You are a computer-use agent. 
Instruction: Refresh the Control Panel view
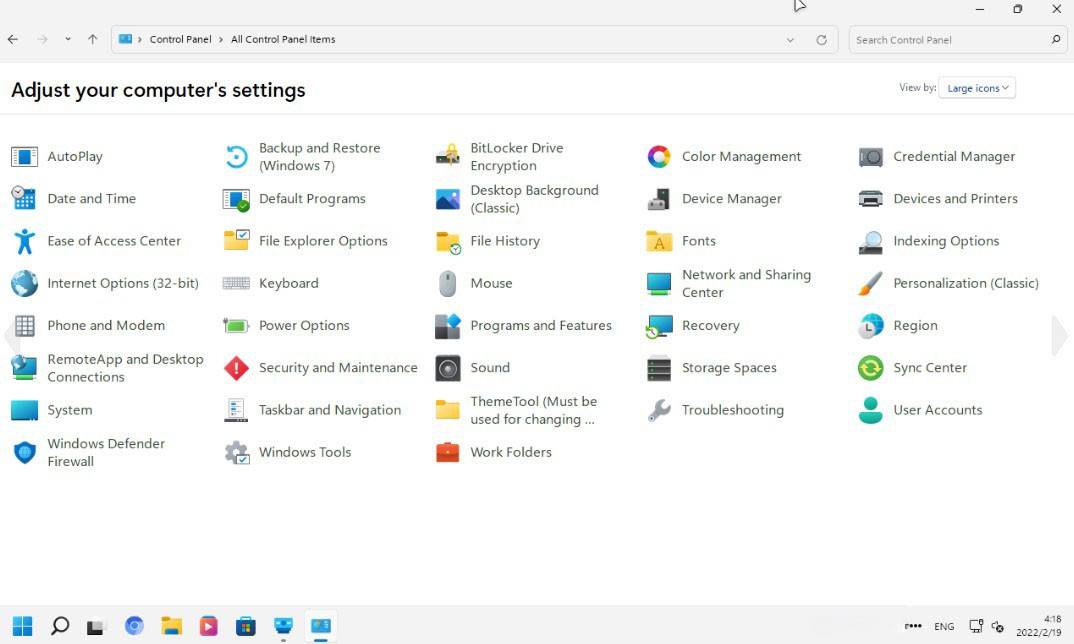coord(821,40)
